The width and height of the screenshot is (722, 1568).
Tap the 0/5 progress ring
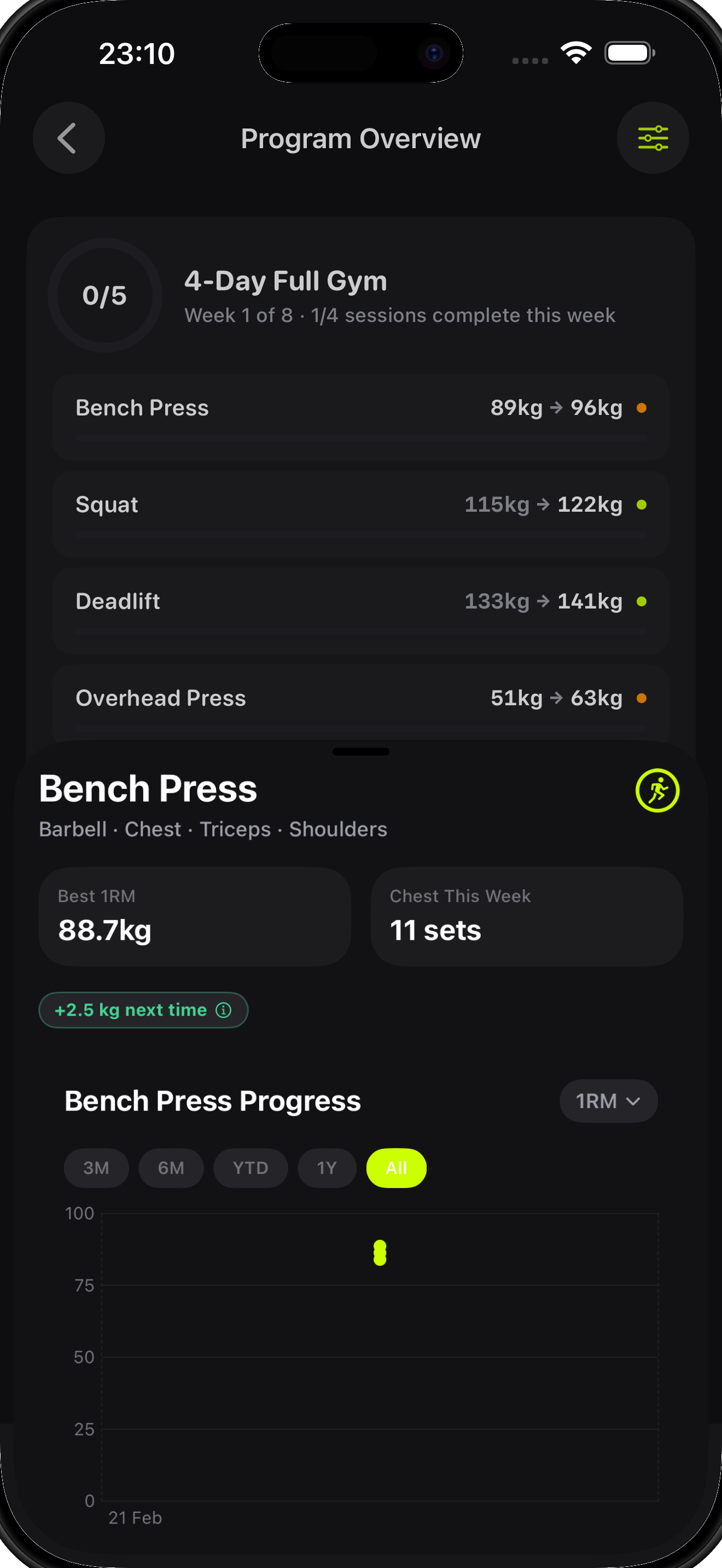pos(104,295)
